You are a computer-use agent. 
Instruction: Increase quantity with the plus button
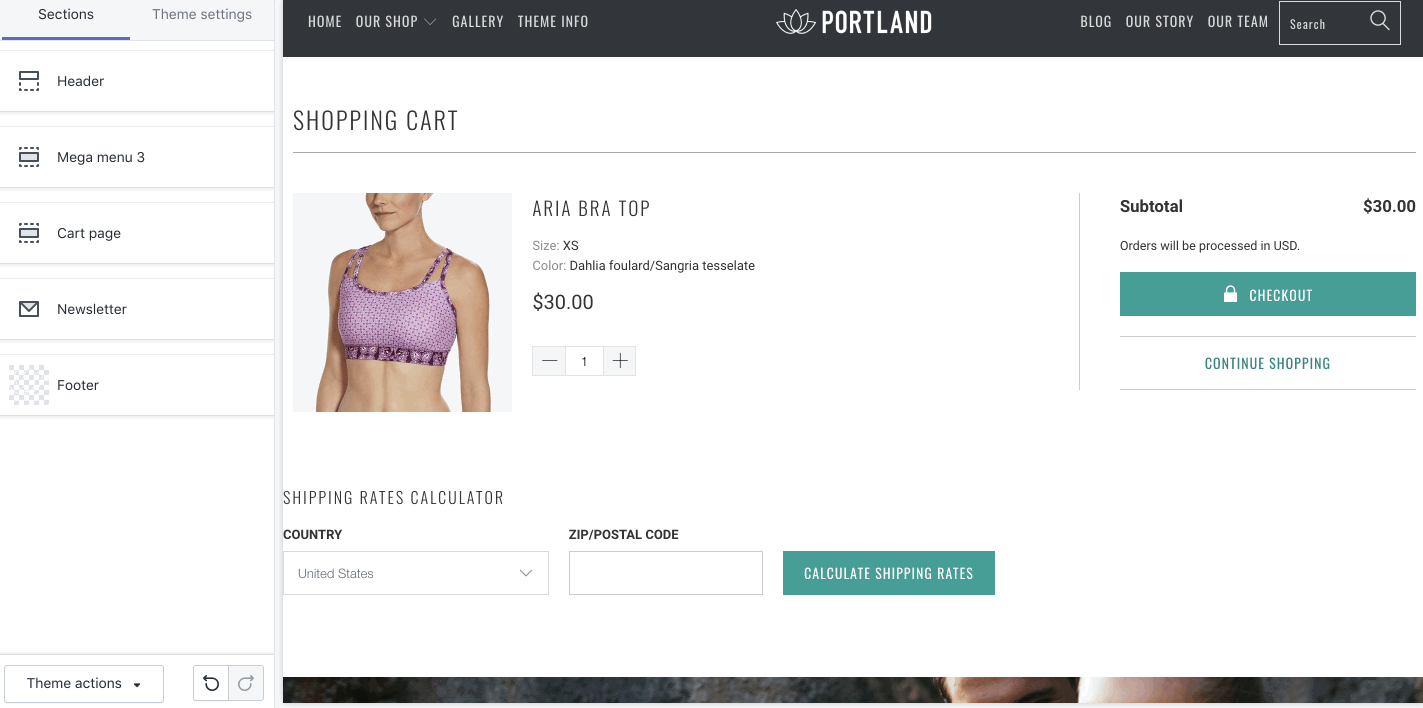(x=619, y=361)
